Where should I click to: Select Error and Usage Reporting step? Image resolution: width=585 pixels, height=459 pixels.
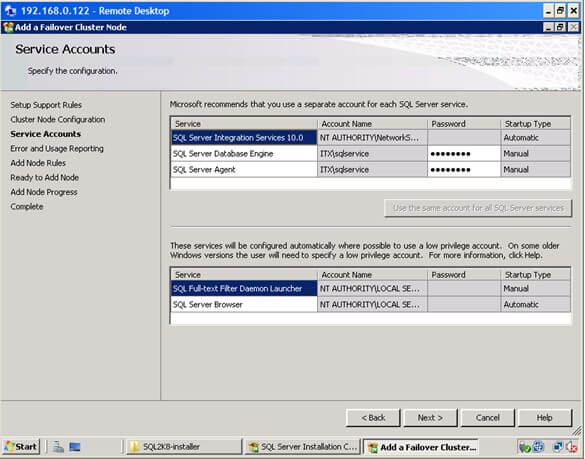57,149
